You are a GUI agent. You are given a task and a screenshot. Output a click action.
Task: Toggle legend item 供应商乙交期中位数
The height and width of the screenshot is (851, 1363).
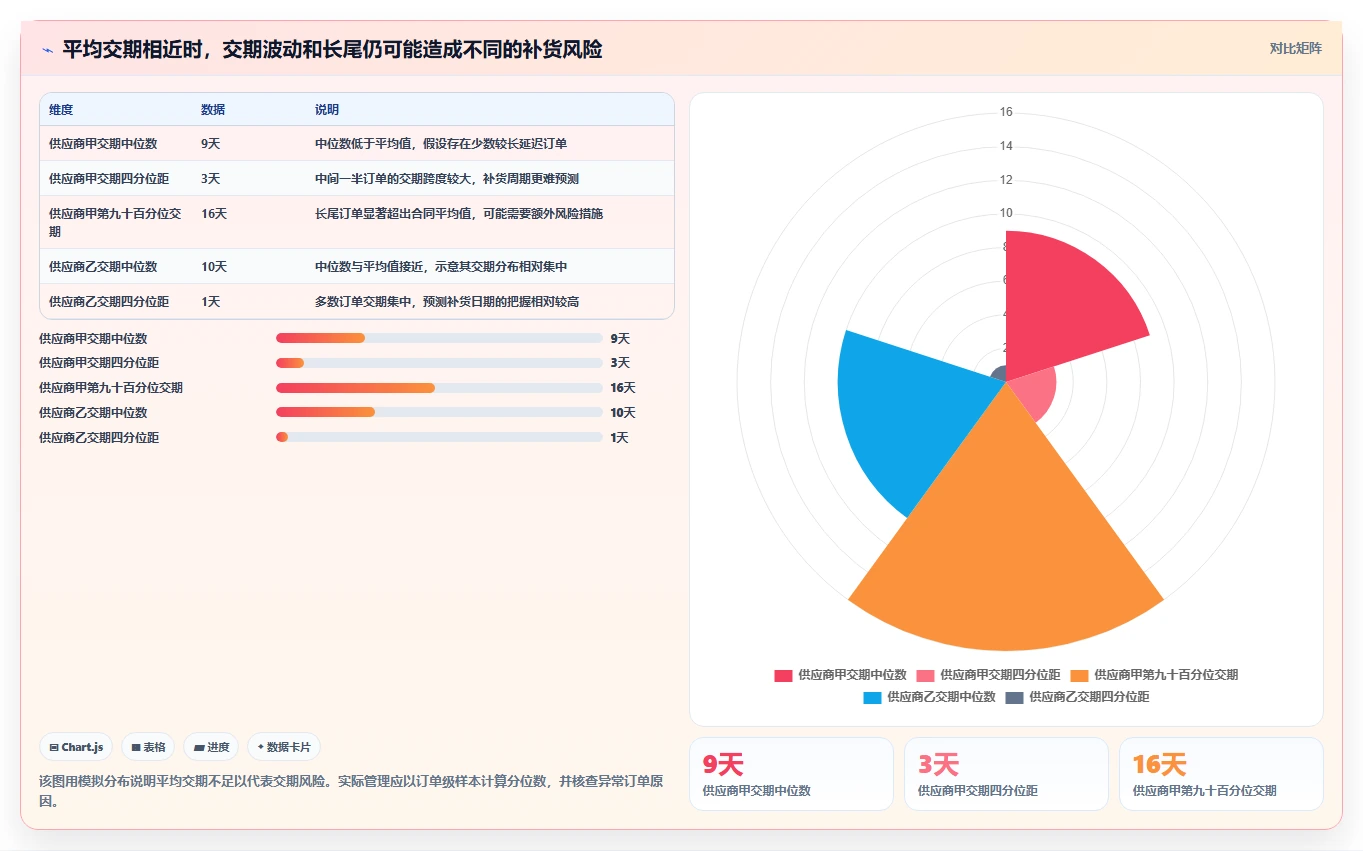(929, 697)
